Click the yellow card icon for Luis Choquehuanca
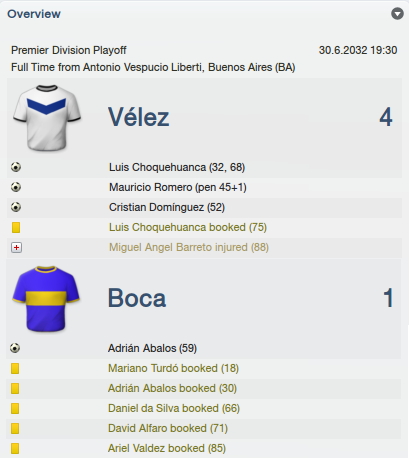The height and width of the screenshot is (458, 409). pyautogui.click(x=16, y=227)
